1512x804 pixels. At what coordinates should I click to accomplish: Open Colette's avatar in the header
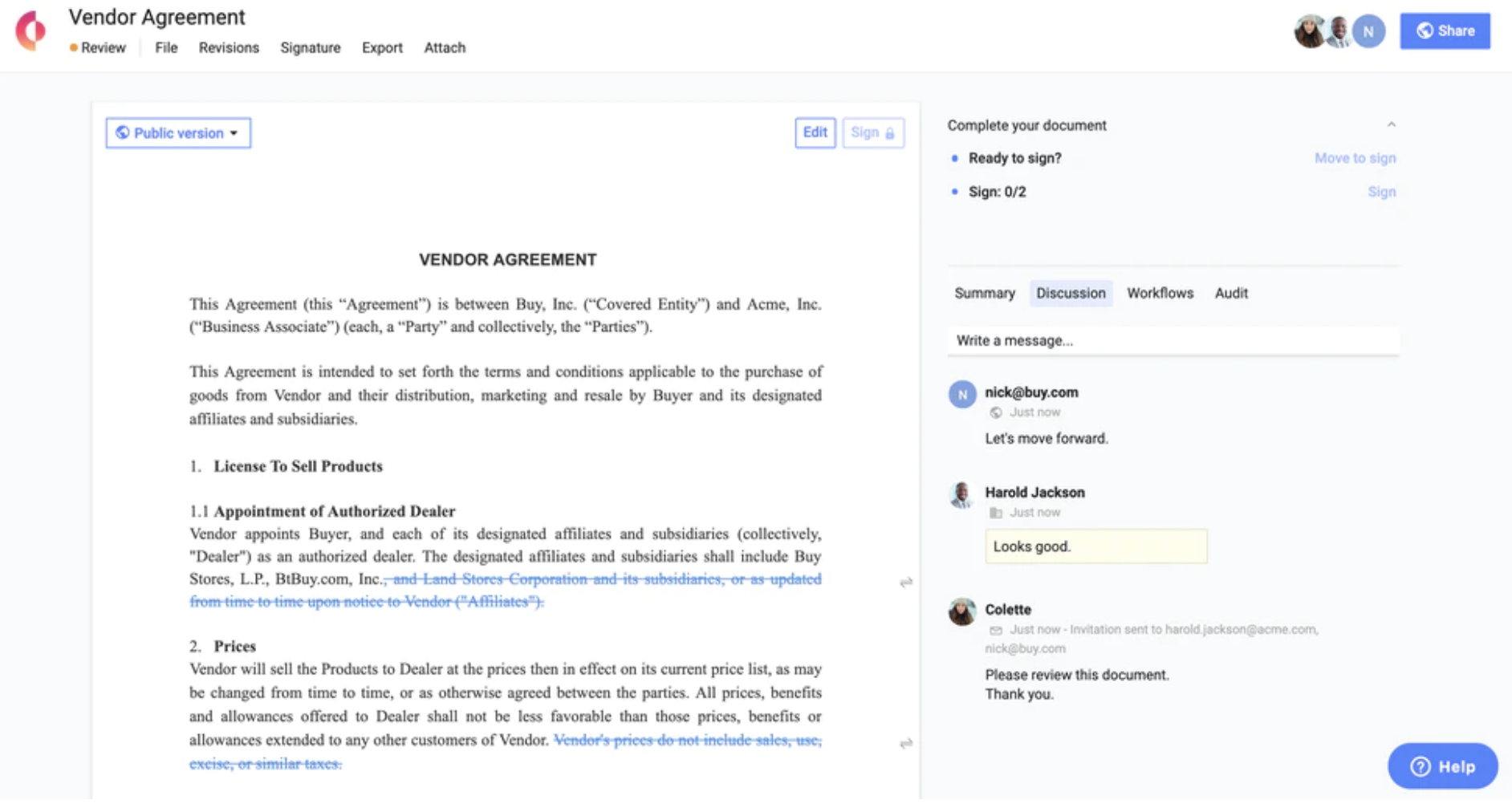1309,31
